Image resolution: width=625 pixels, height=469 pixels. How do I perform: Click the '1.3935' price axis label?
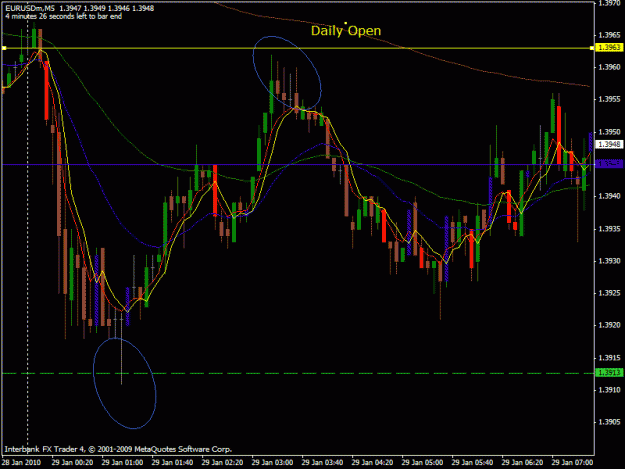pyautogui.click(x=610, y=229)
